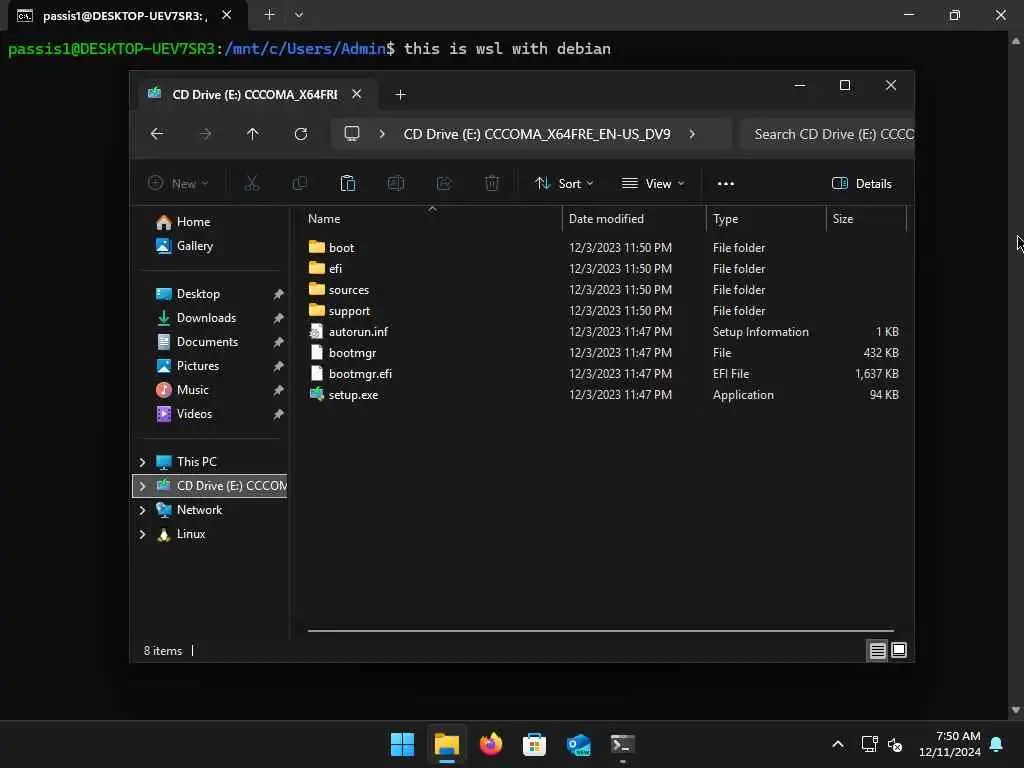Select the support folder
This screenshot has width=1024, height=768.
pos(349,311)
